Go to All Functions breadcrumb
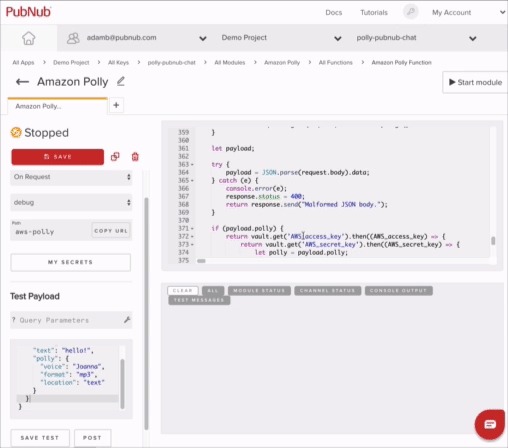508x448 pixels. pyautogui.click(x=336, y=62)
